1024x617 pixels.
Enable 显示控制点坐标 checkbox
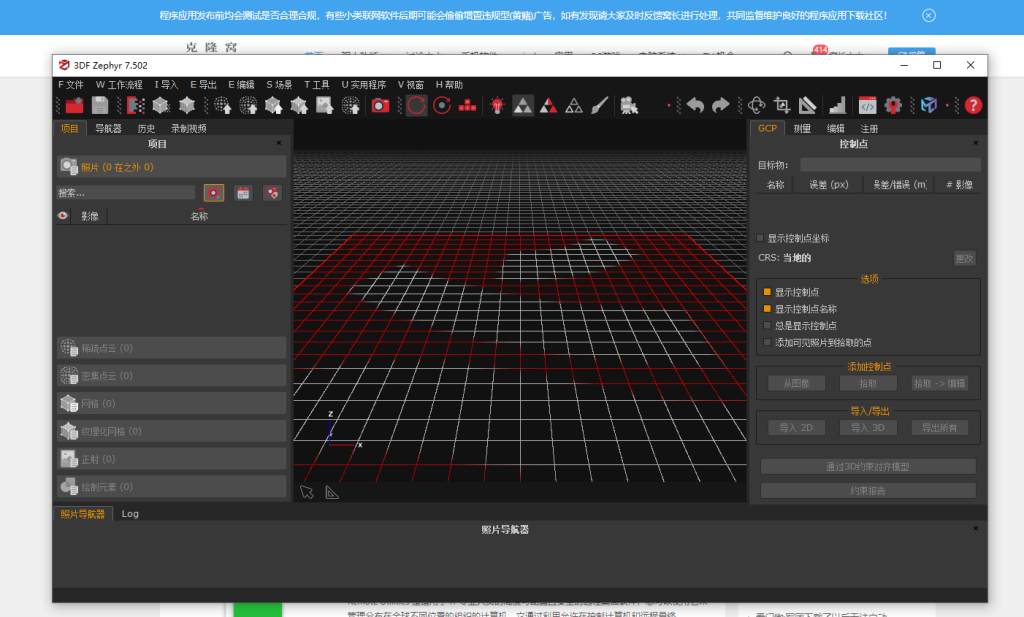(x=760, y=238)
